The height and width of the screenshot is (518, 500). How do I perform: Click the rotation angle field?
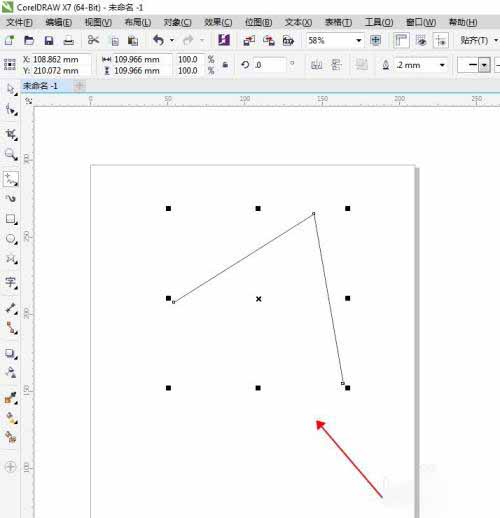[269, 65]
